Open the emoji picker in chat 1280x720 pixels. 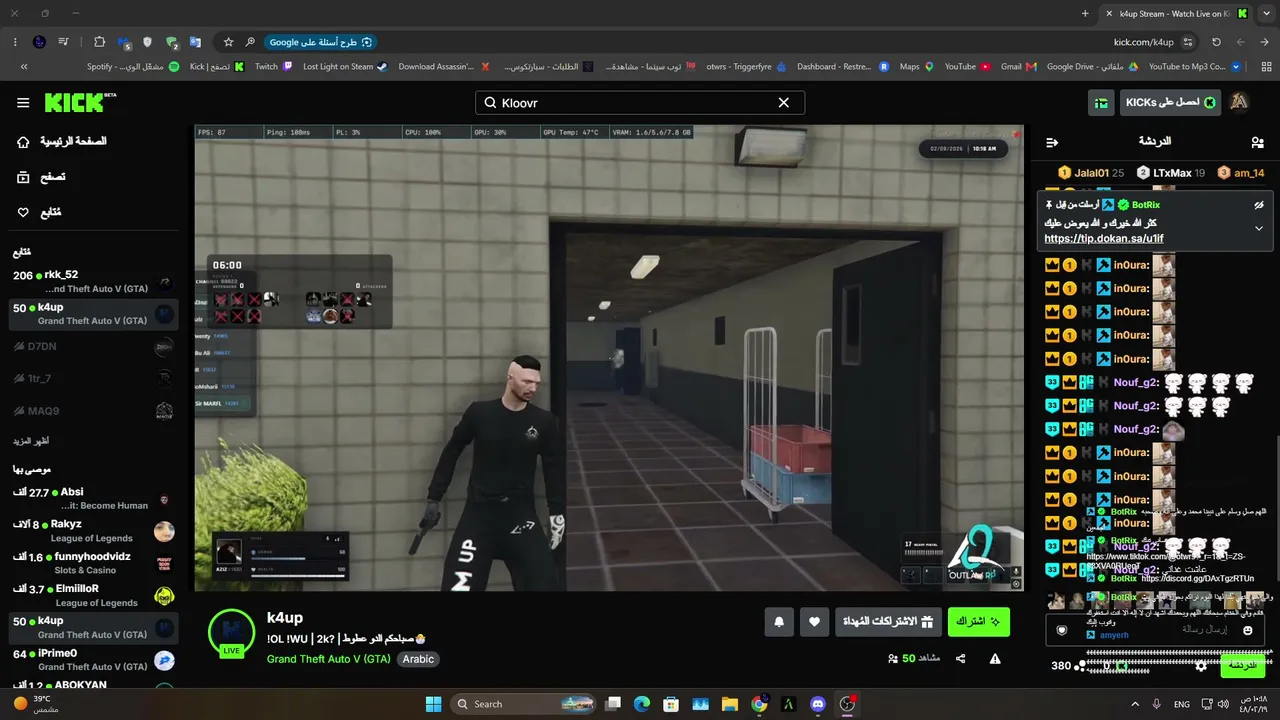(x=1248, y=630)
